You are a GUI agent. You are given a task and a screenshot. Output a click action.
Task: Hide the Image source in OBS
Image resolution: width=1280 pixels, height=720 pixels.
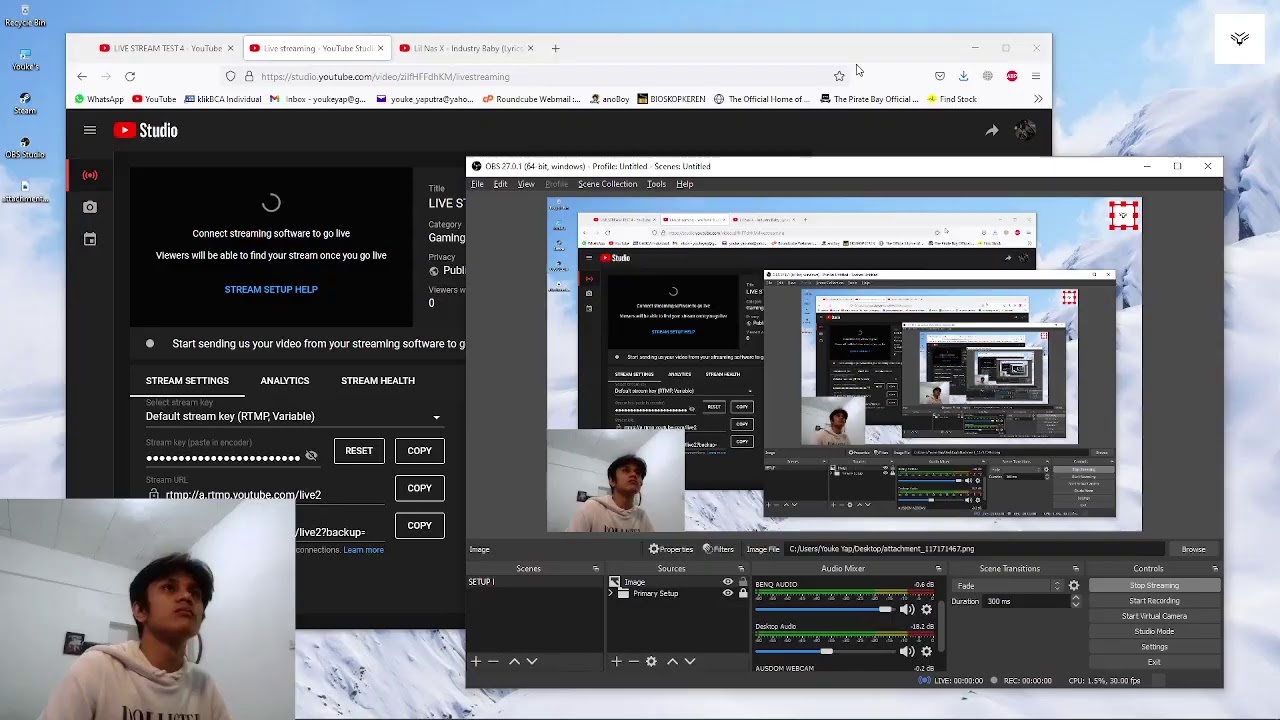727,582
